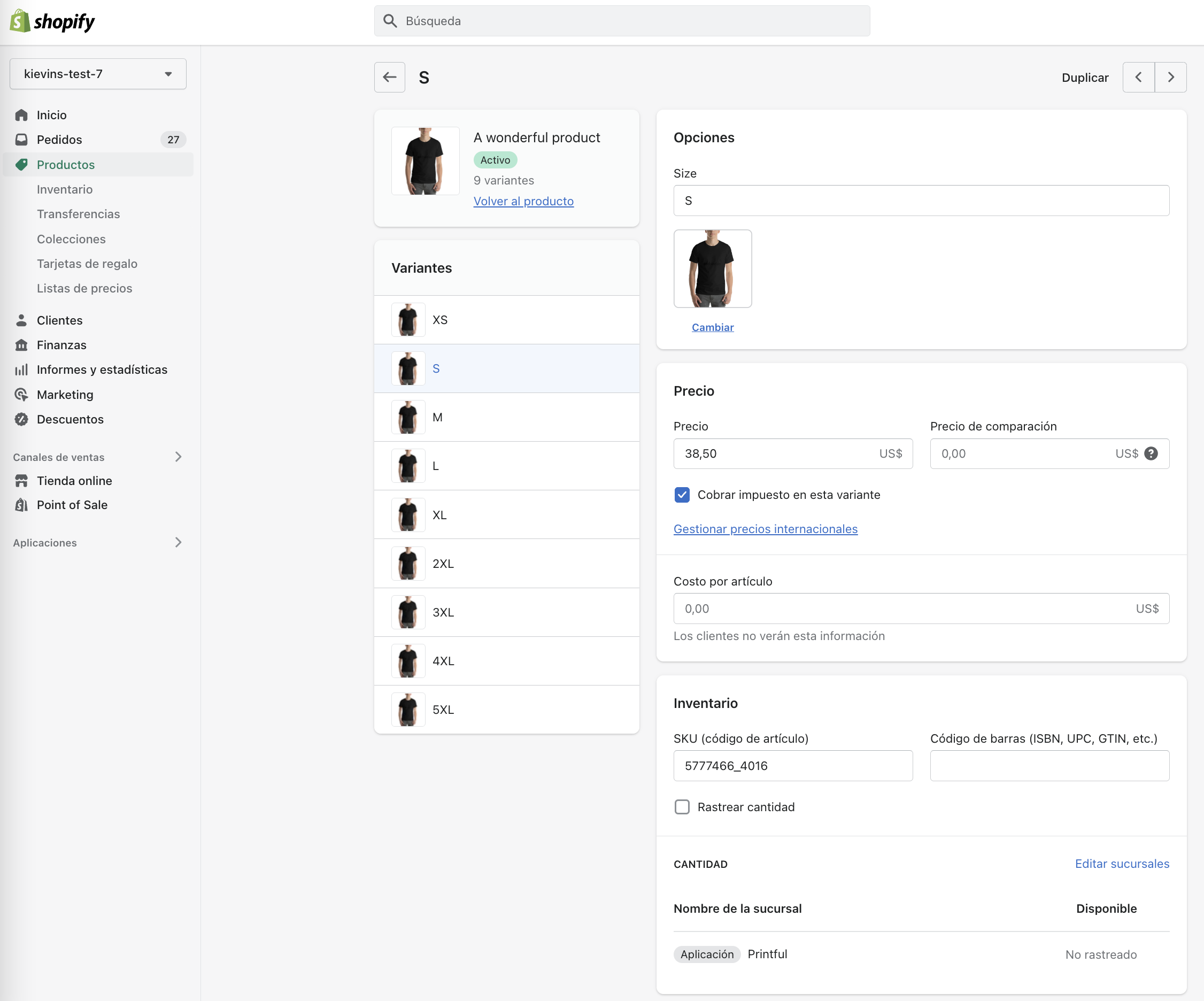Enable Rastrear cantidad checkbox
The height and width of the screenshot is (1001, 1204).
(682, 807)
